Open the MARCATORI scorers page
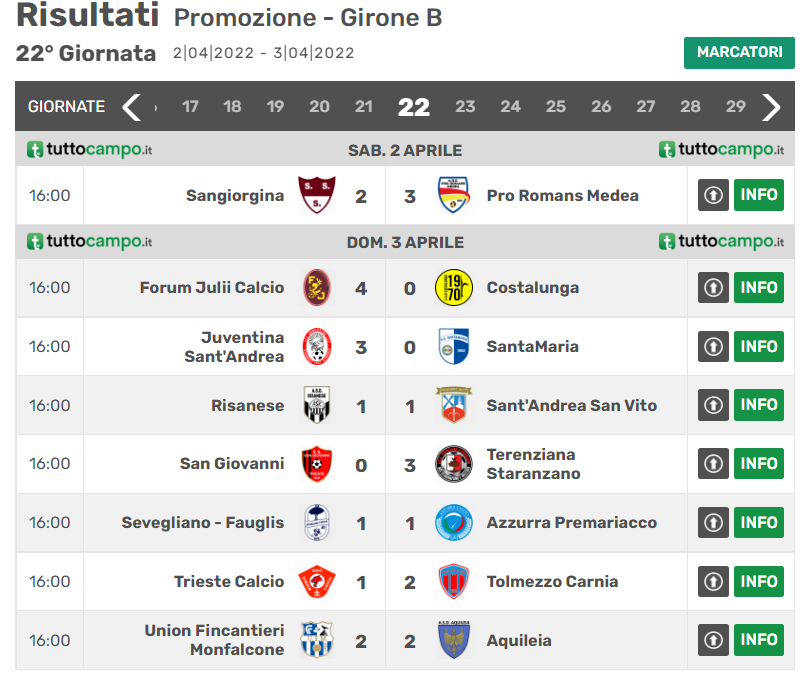This screenshot has height=673, width=805. coord(739,52)
